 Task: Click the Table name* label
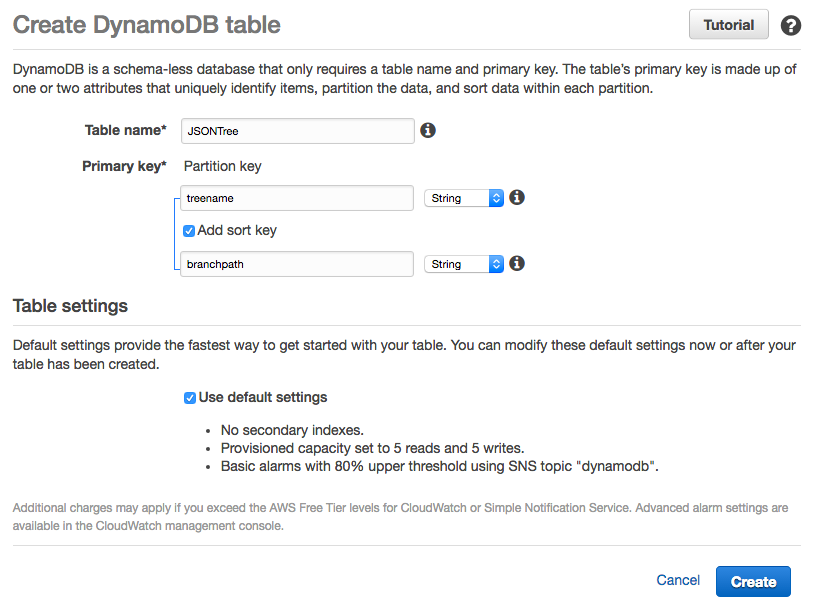tap(126, 130)
